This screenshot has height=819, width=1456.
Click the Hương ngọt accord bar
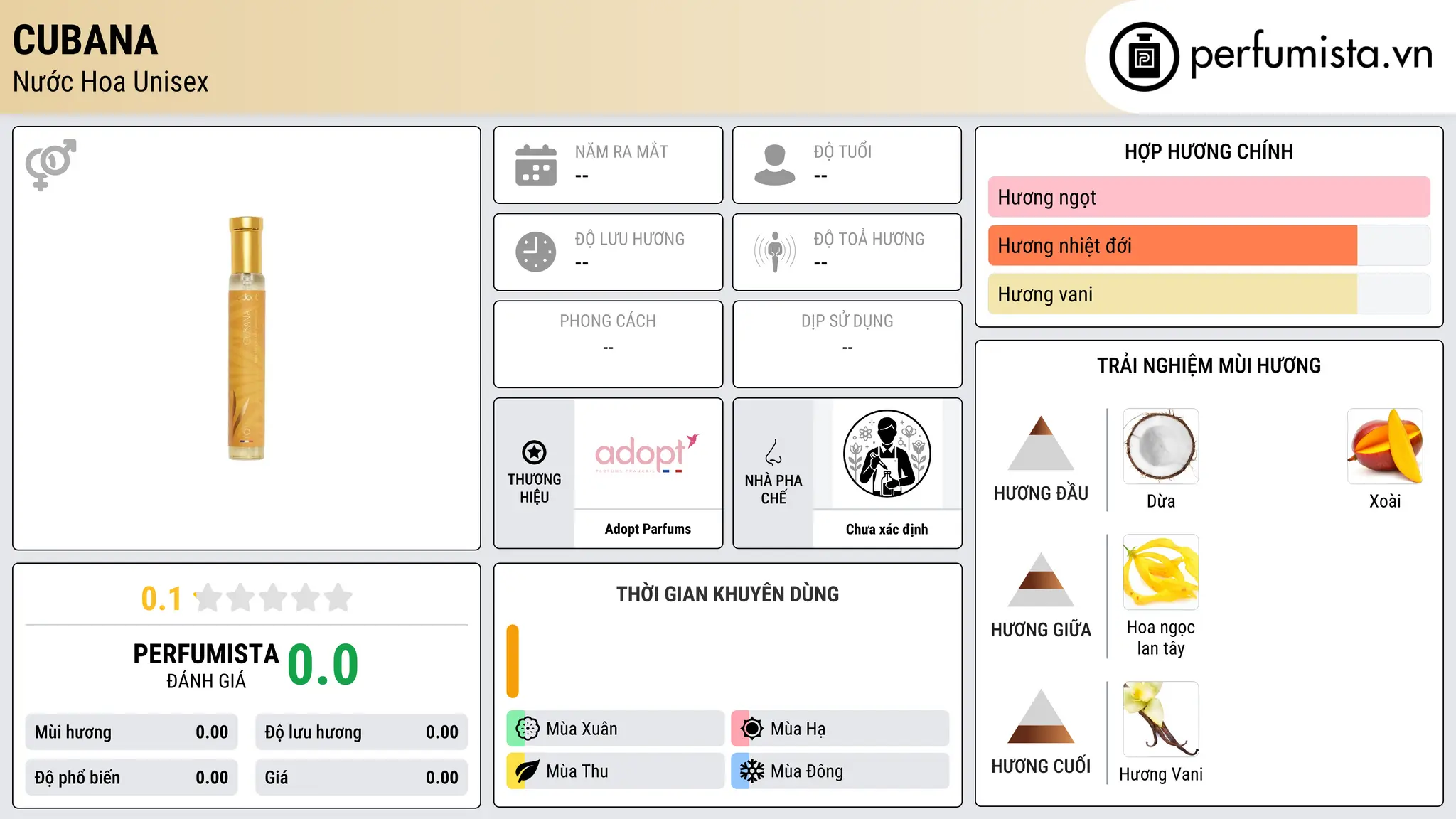[x=1209, y=197]
